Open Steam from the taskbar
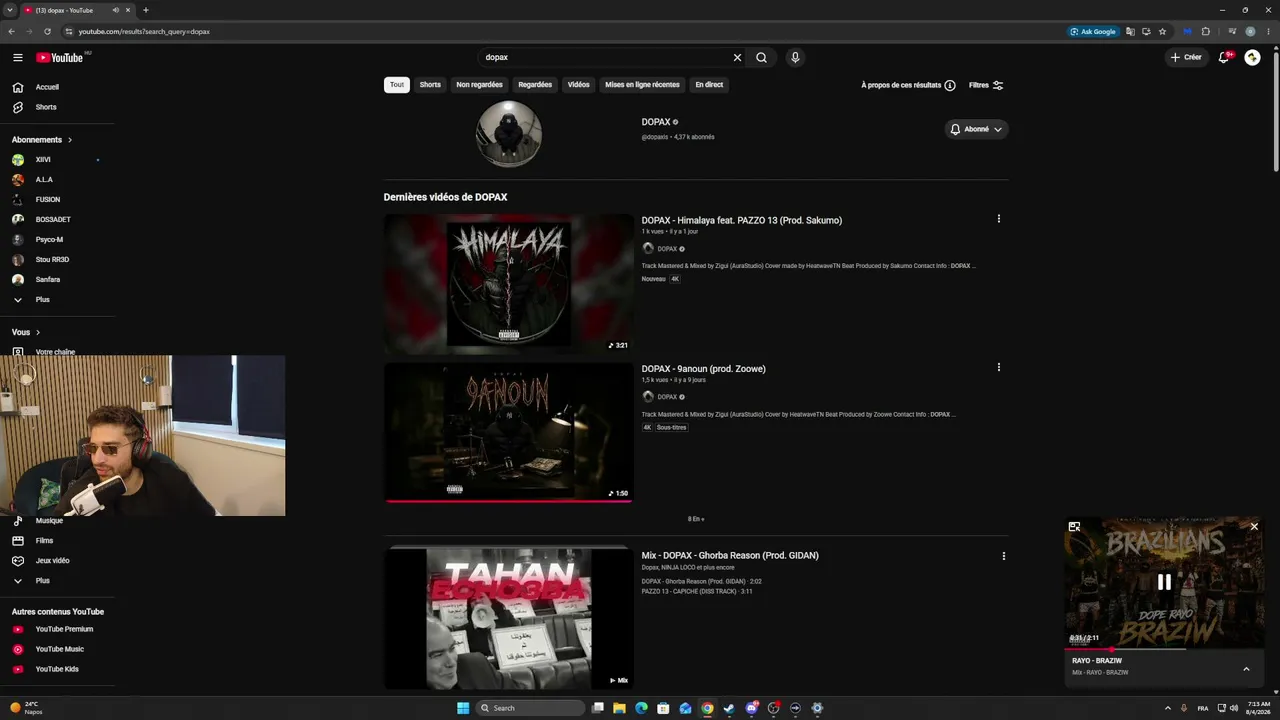This screenshot has width=1280, height=720. 729,708
